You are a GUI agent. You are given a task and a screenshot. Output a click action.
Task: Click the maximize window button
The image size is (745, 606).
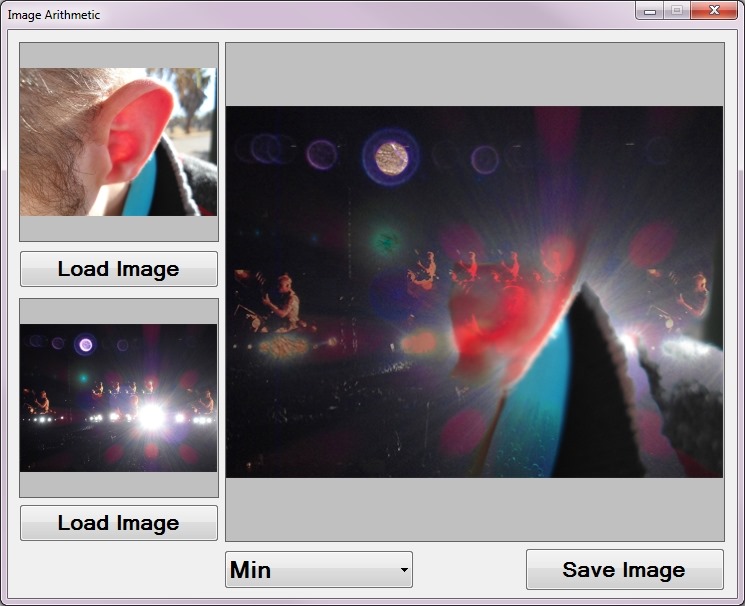click(x=677, y=11)
